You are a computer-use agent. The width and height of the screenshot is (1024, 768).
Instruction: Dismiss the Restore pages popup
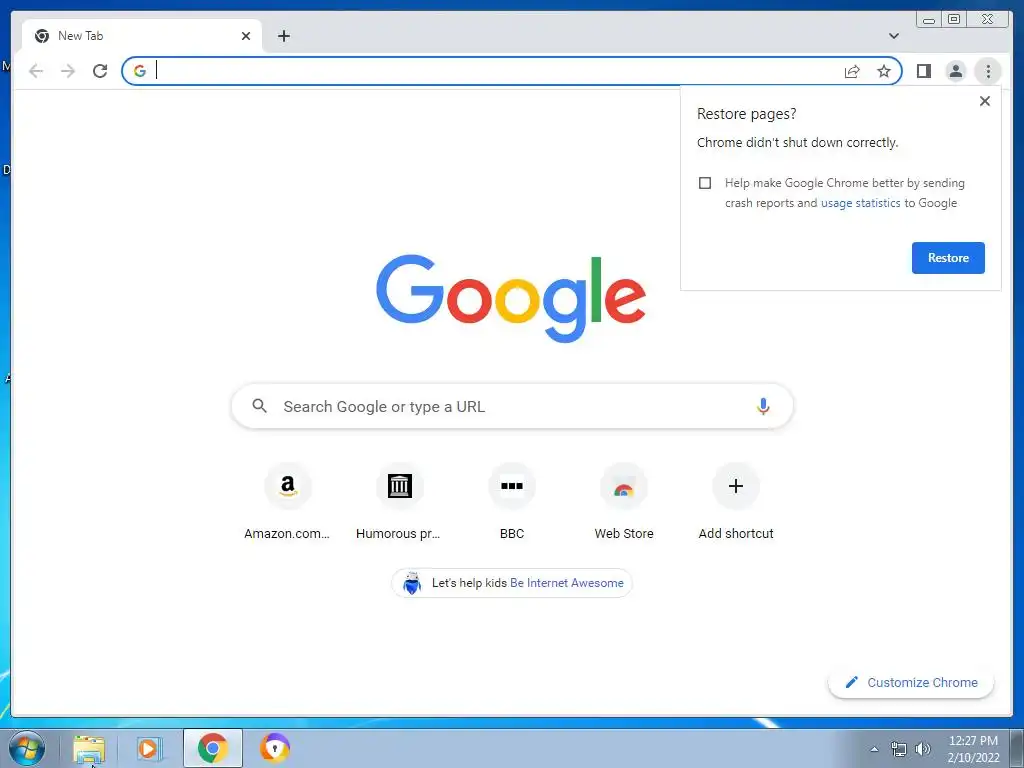[x=985, y=101]
